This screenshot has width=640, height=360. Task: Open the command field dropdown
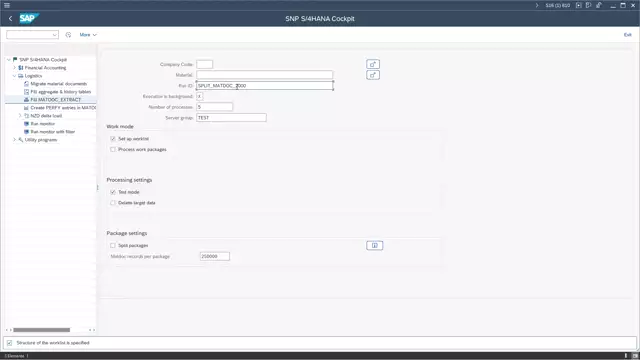coord(54,35)
